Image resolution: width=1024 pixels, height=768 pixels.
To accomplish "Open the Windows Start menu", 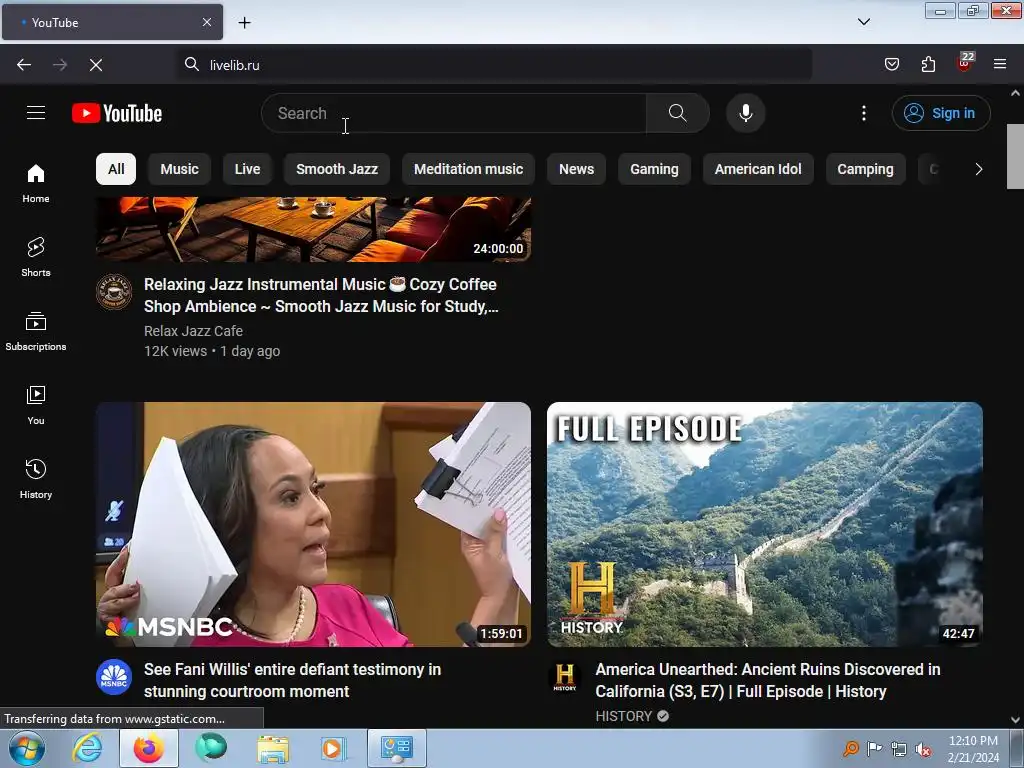I will tap(26, 748).
